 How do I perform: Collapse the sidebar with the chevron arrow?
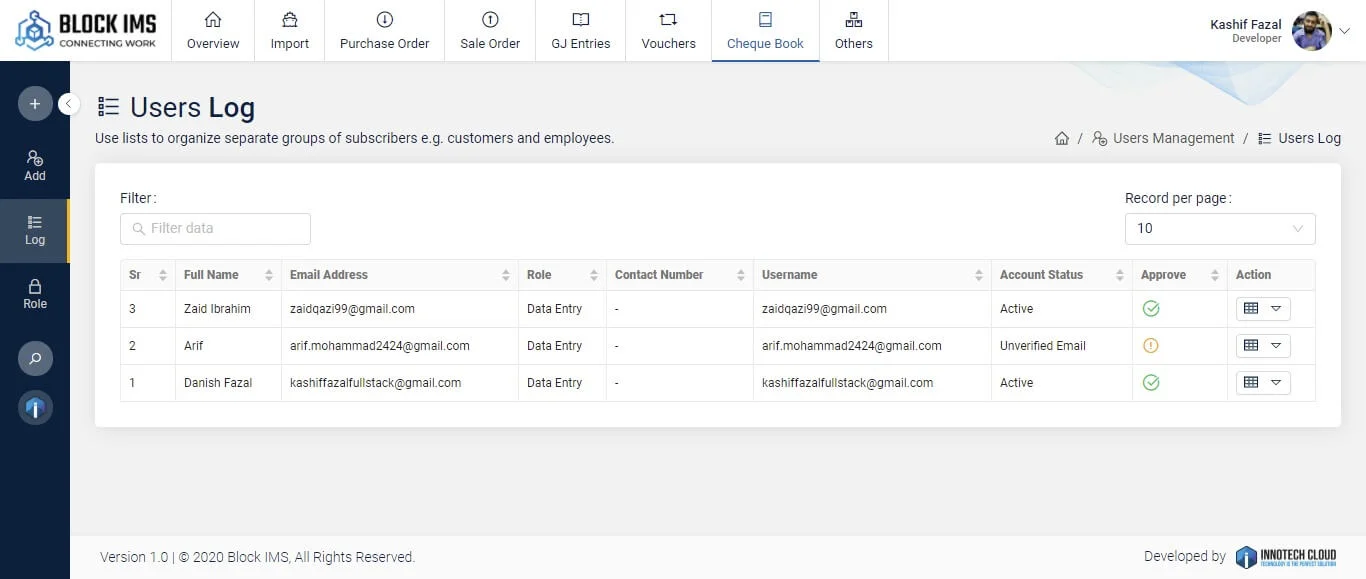point(69,103)
